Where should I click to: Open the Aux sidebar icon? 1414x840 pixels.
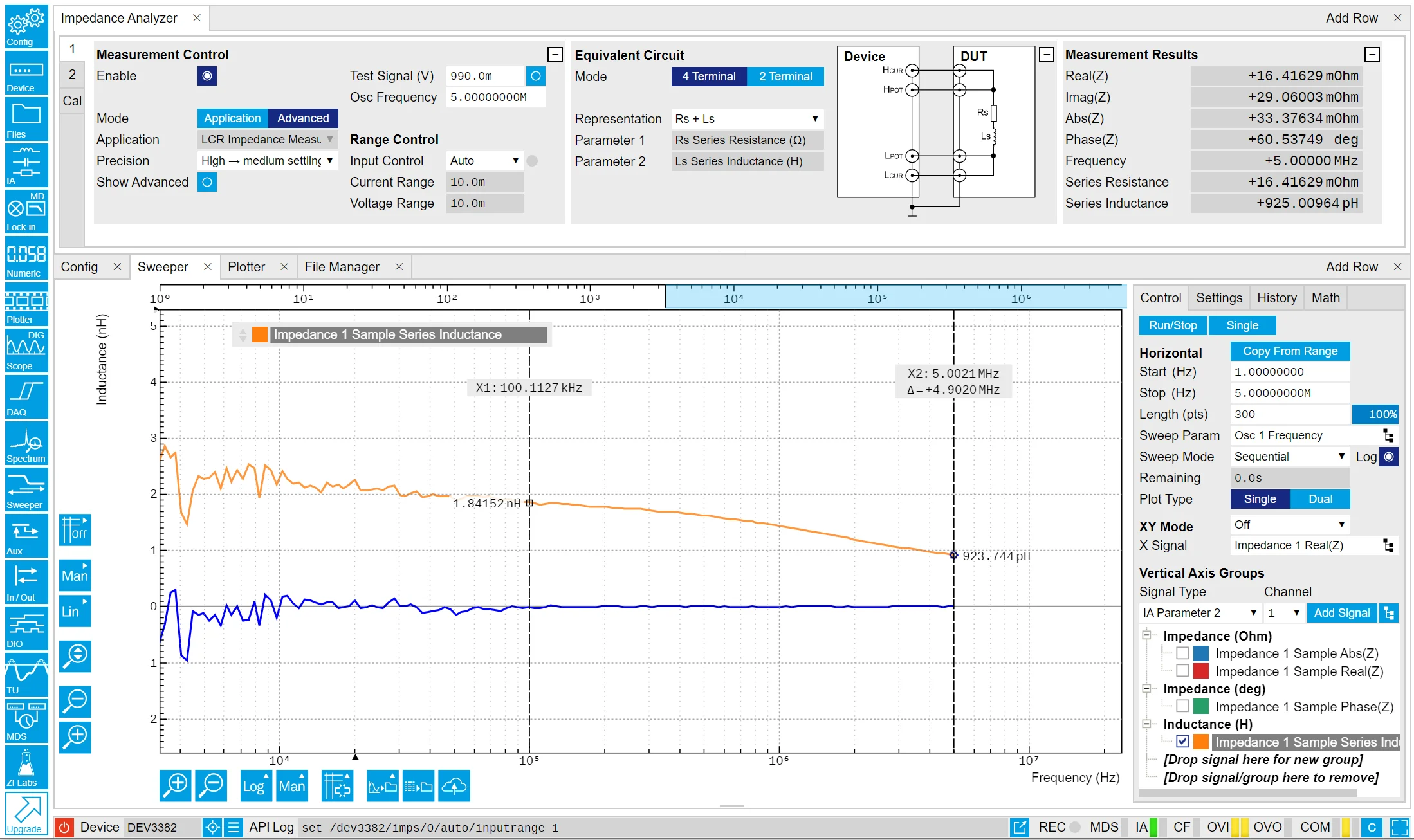click(x=26, y=536)
